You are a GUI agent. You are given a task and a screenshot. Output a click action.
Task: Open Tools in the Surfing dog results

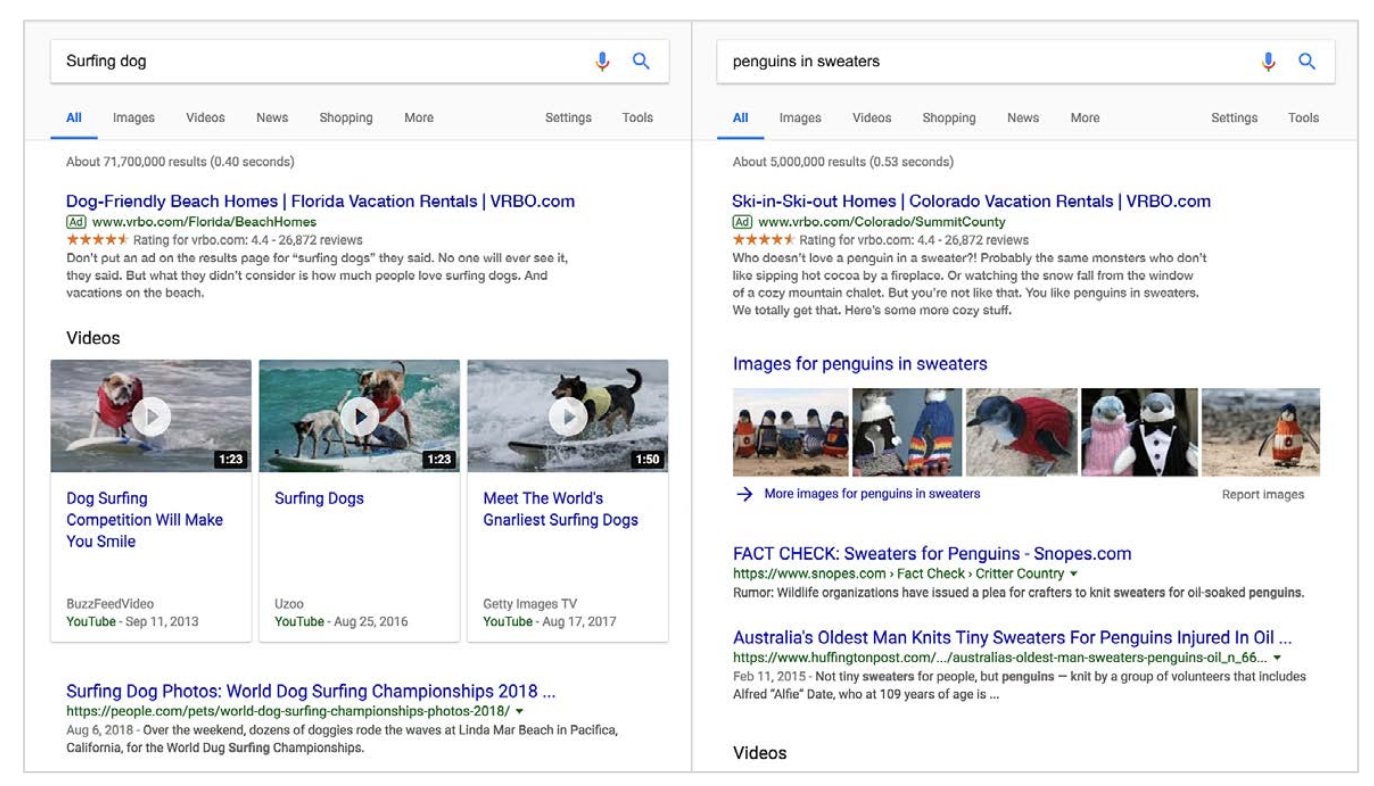tap(637, 118)
